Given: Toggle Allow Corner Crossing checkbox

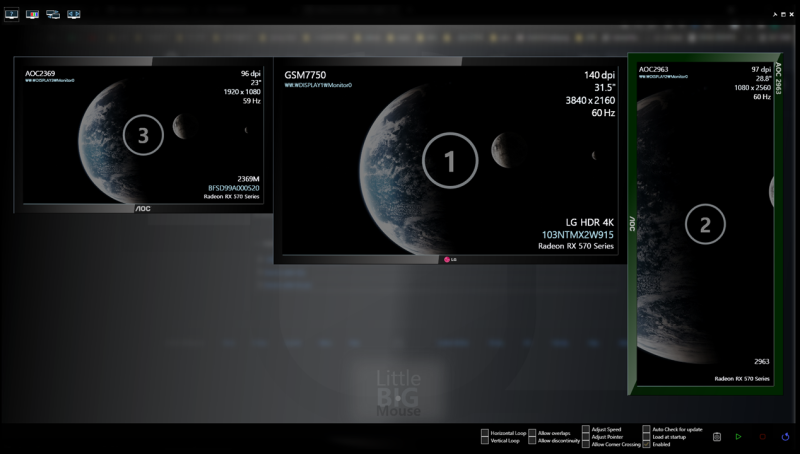Looking at the screenshot, I should tap(586, 445).
